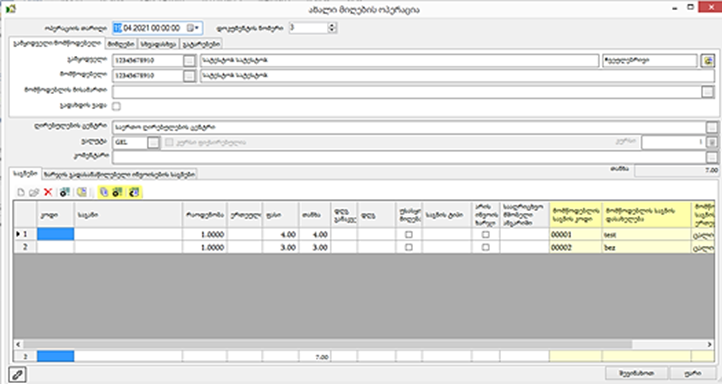
Task: Open the operation date calendar dropdown
Action: click(193, 28)
